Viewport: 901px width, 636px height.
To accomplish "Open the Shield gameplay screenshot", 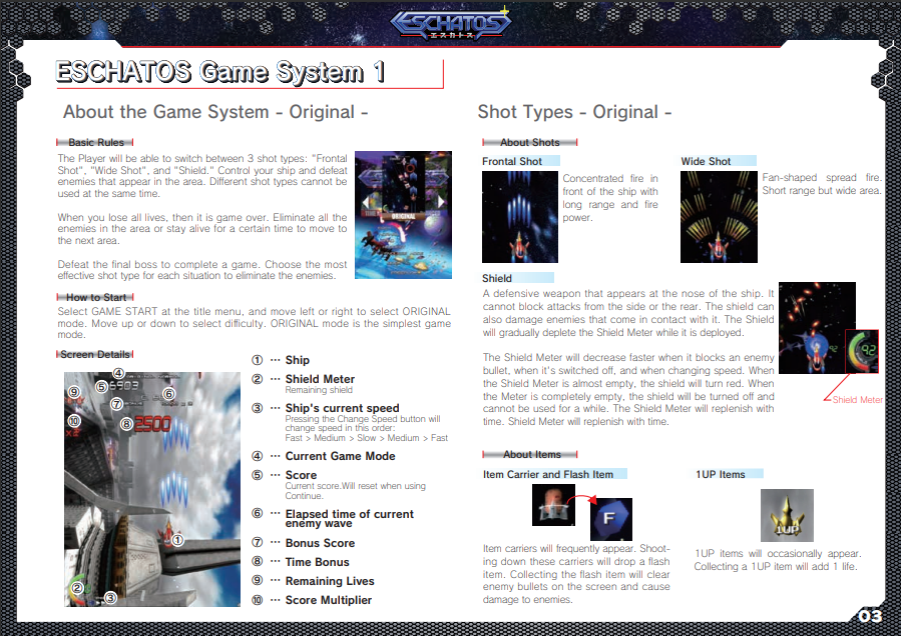I will point(817,328).
